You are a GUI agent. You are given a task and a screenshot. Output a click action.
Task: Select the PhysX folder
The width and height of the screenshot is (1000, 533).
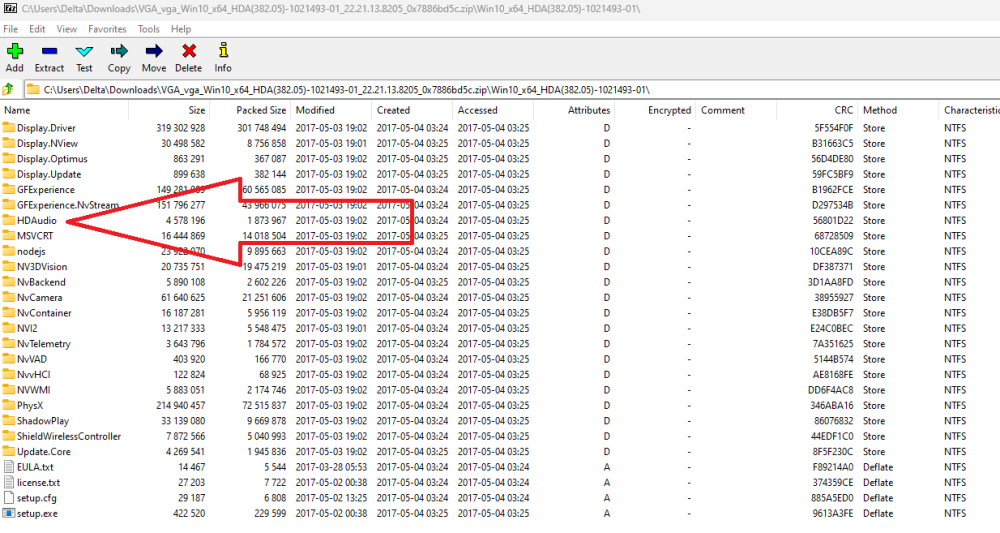click(30, 405)
